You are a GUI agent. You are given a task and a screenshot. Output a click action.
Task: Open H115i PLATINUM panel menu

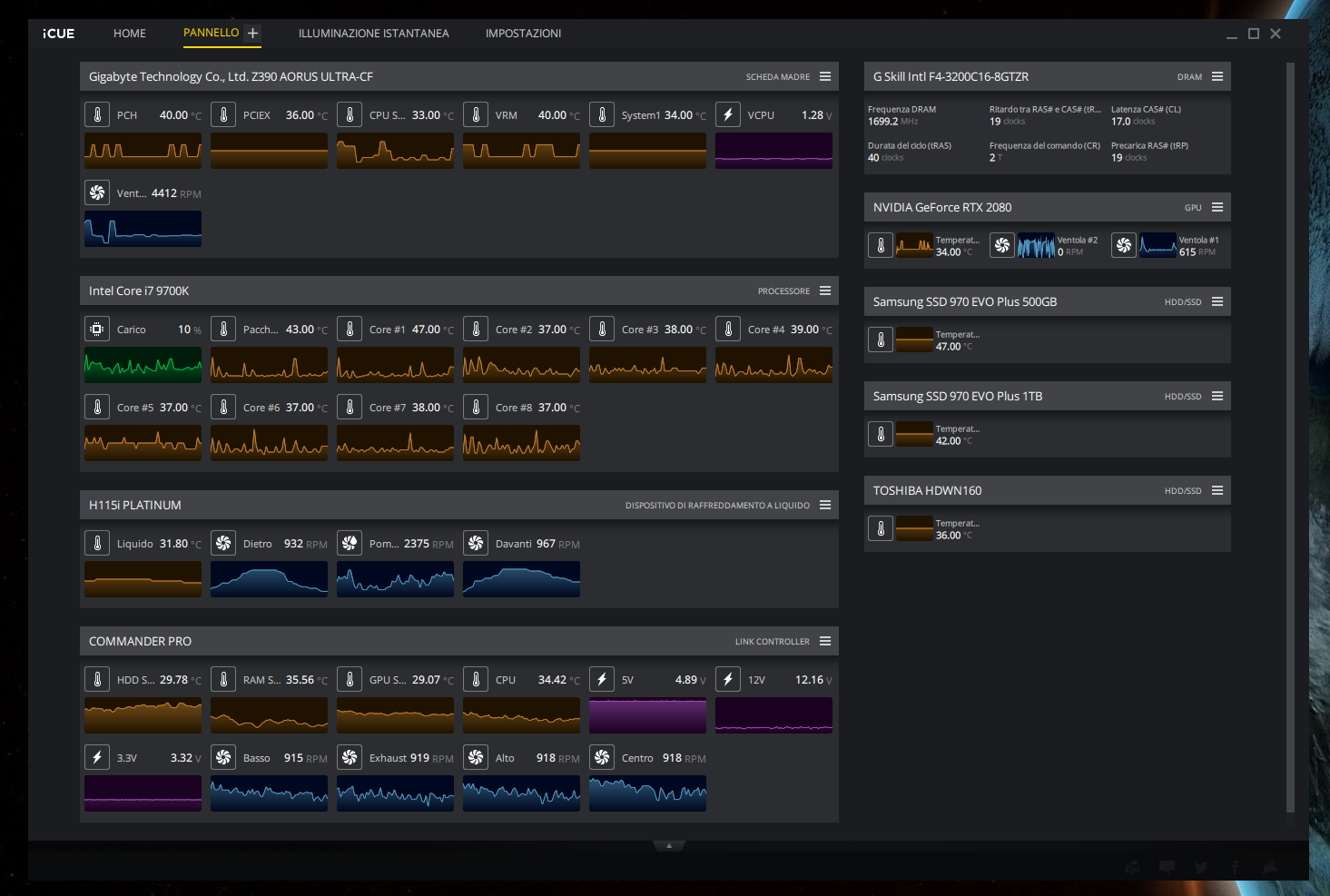point(825,505)
